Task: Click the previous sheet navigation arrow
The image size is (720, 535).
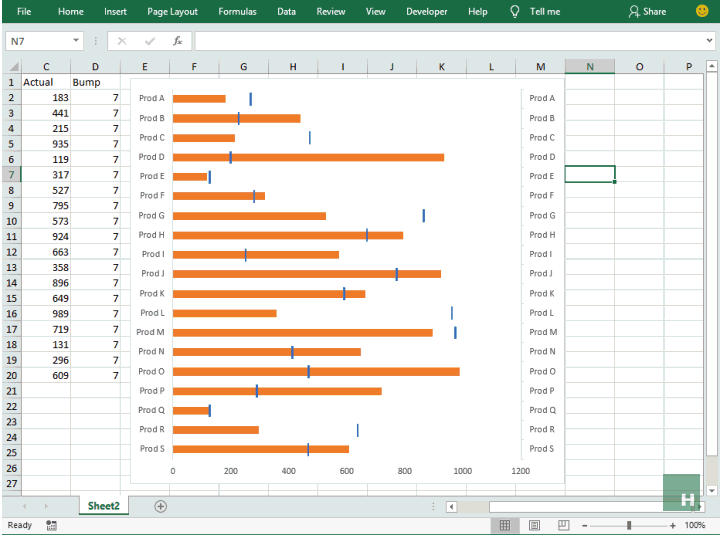Action: tap(24, 506)
